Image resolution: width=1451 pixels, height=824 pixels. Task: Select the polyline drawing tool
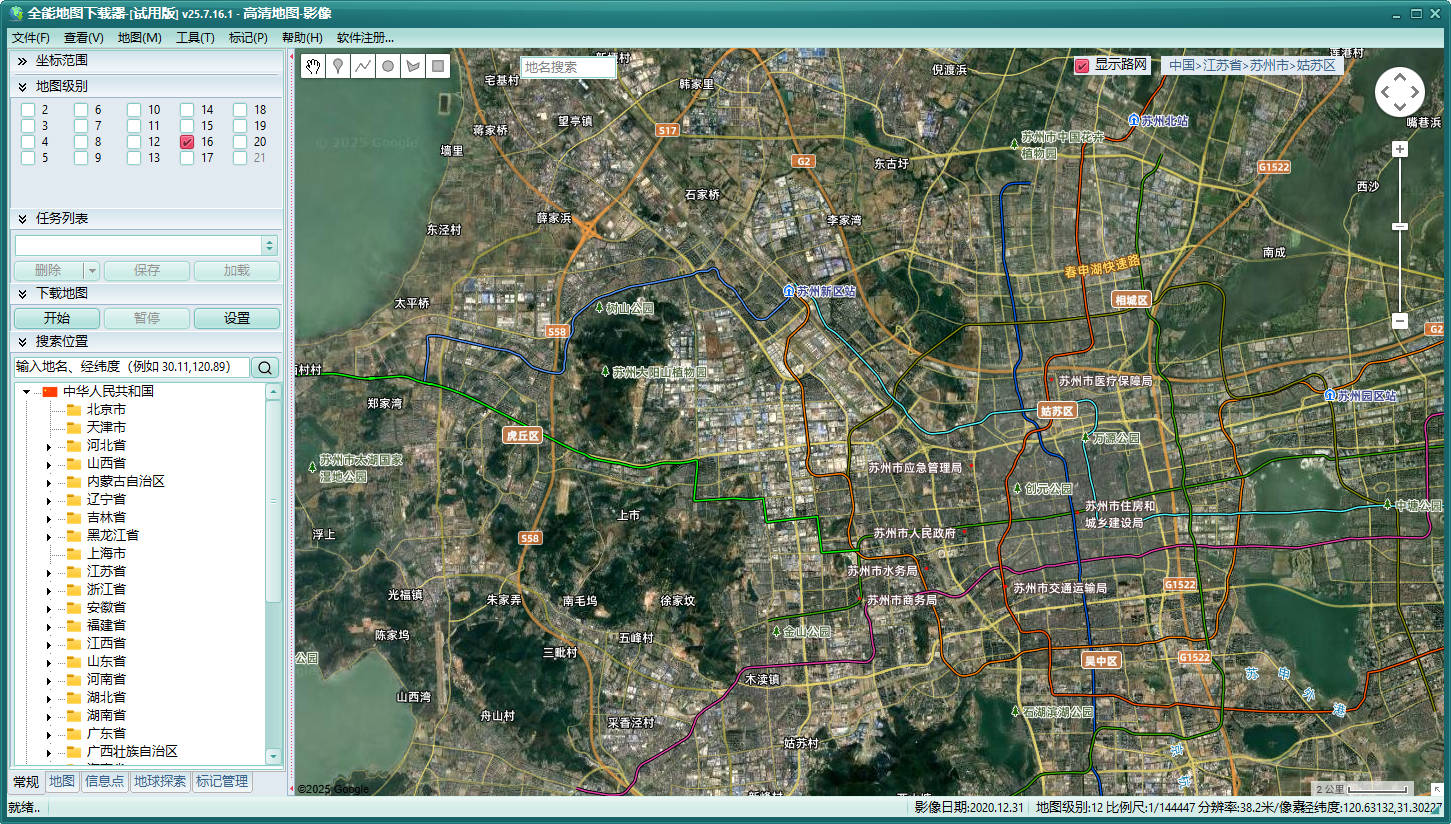(x=363, y=66)
